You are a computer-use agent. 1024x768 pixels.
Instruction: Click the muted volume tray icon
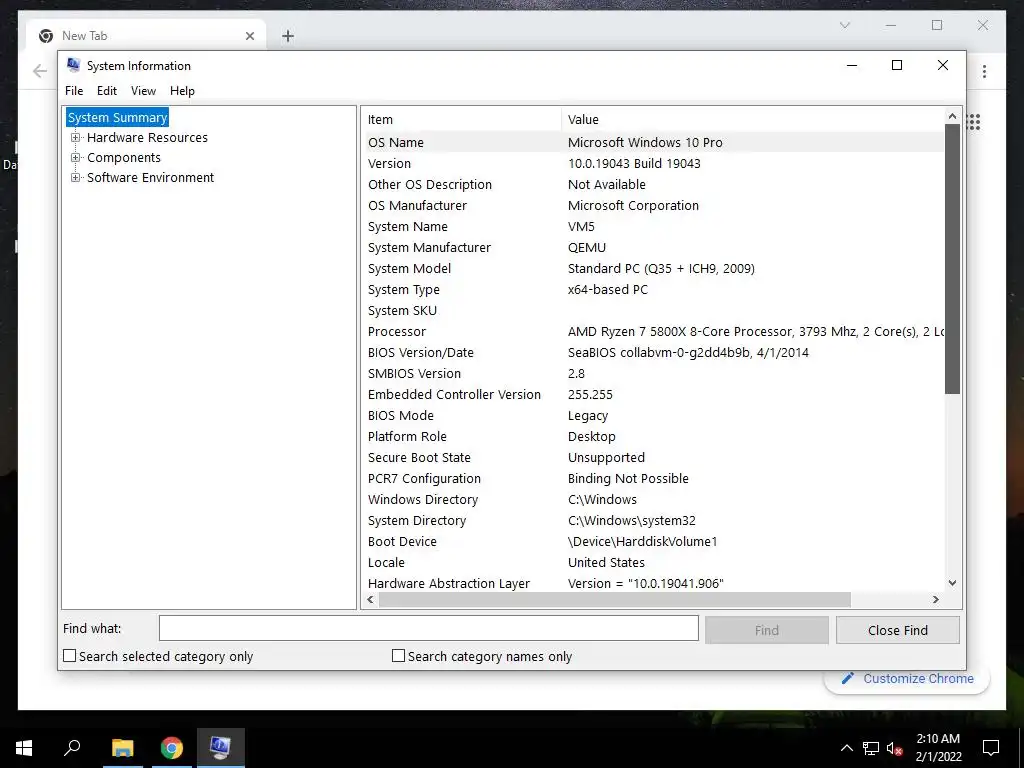[895, 748]
